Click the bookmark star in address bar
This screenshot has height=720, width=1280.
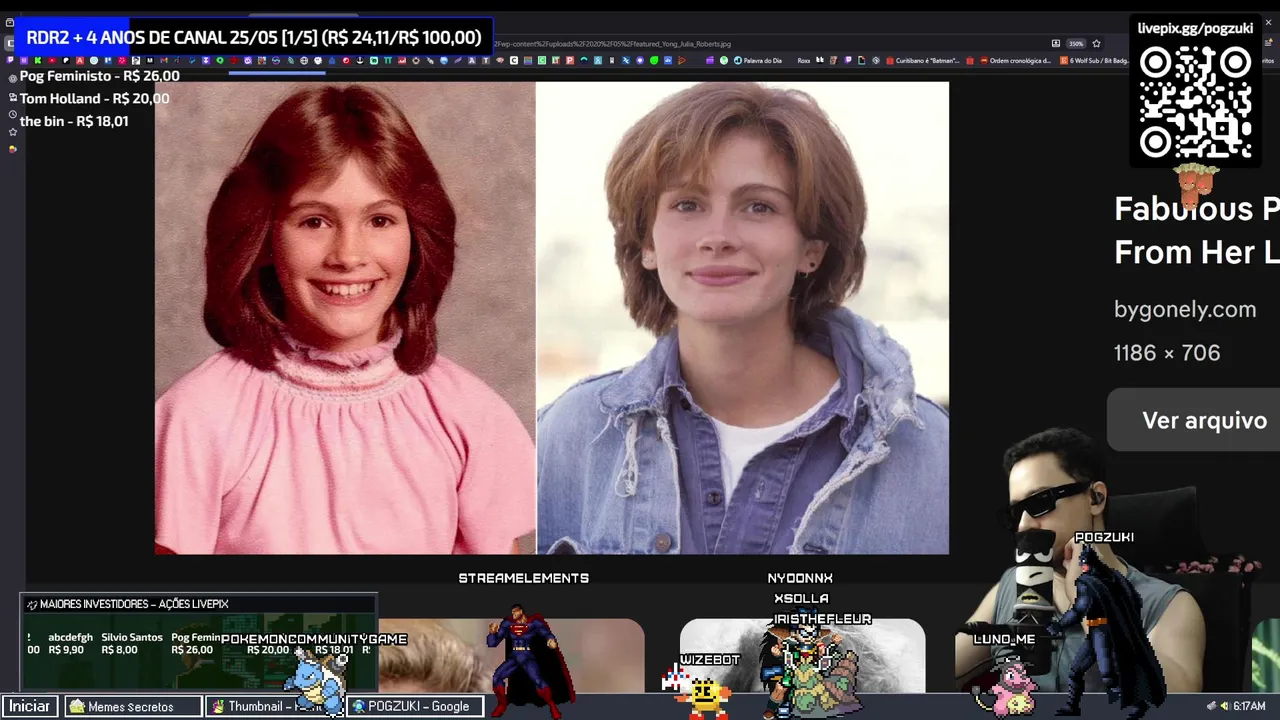point(1096,44)
